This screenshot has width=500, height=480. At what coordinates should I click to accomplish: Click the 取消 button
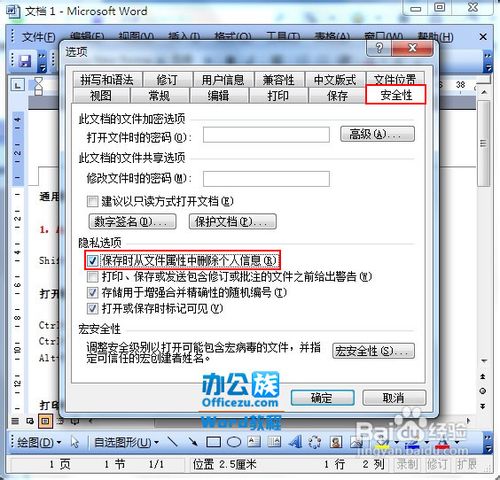pyautogui.click(x=394, y=398)
